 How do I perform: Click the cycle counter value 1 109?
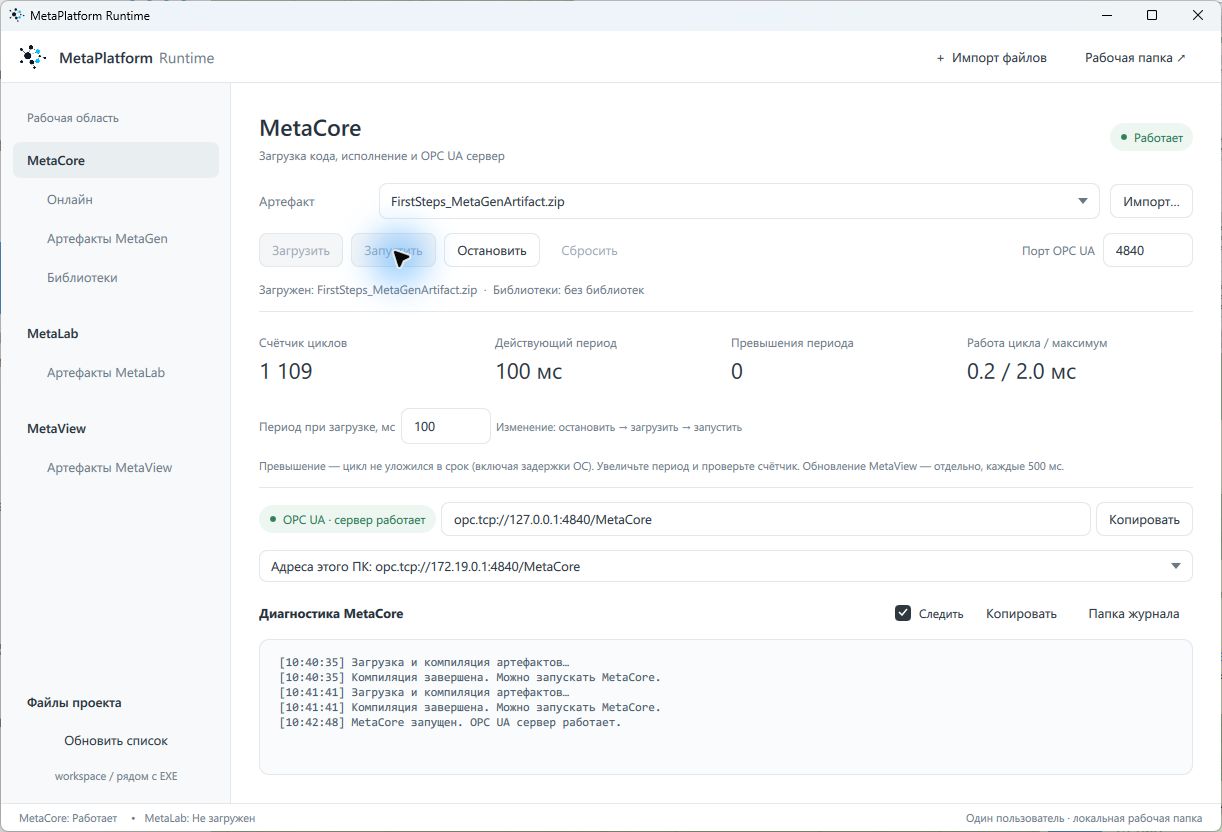pos(285,371)
